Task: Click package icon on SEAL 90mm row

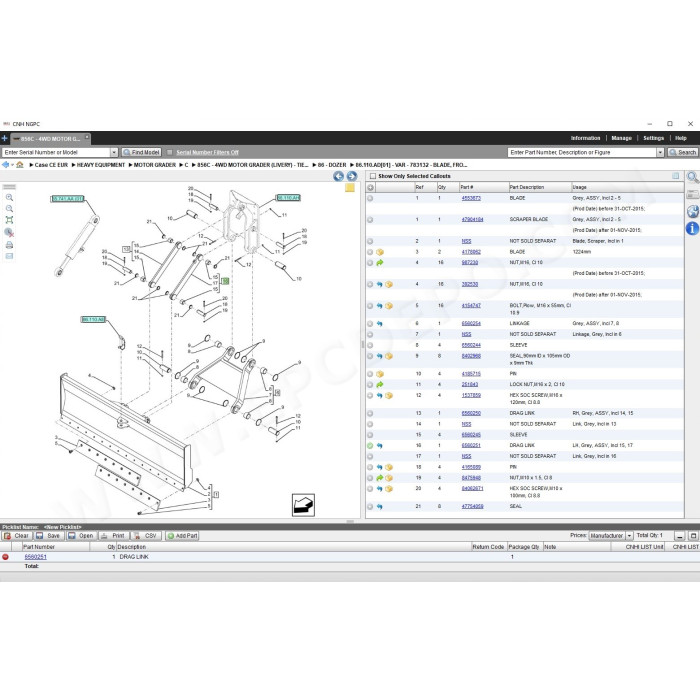Action: [389, 356]
